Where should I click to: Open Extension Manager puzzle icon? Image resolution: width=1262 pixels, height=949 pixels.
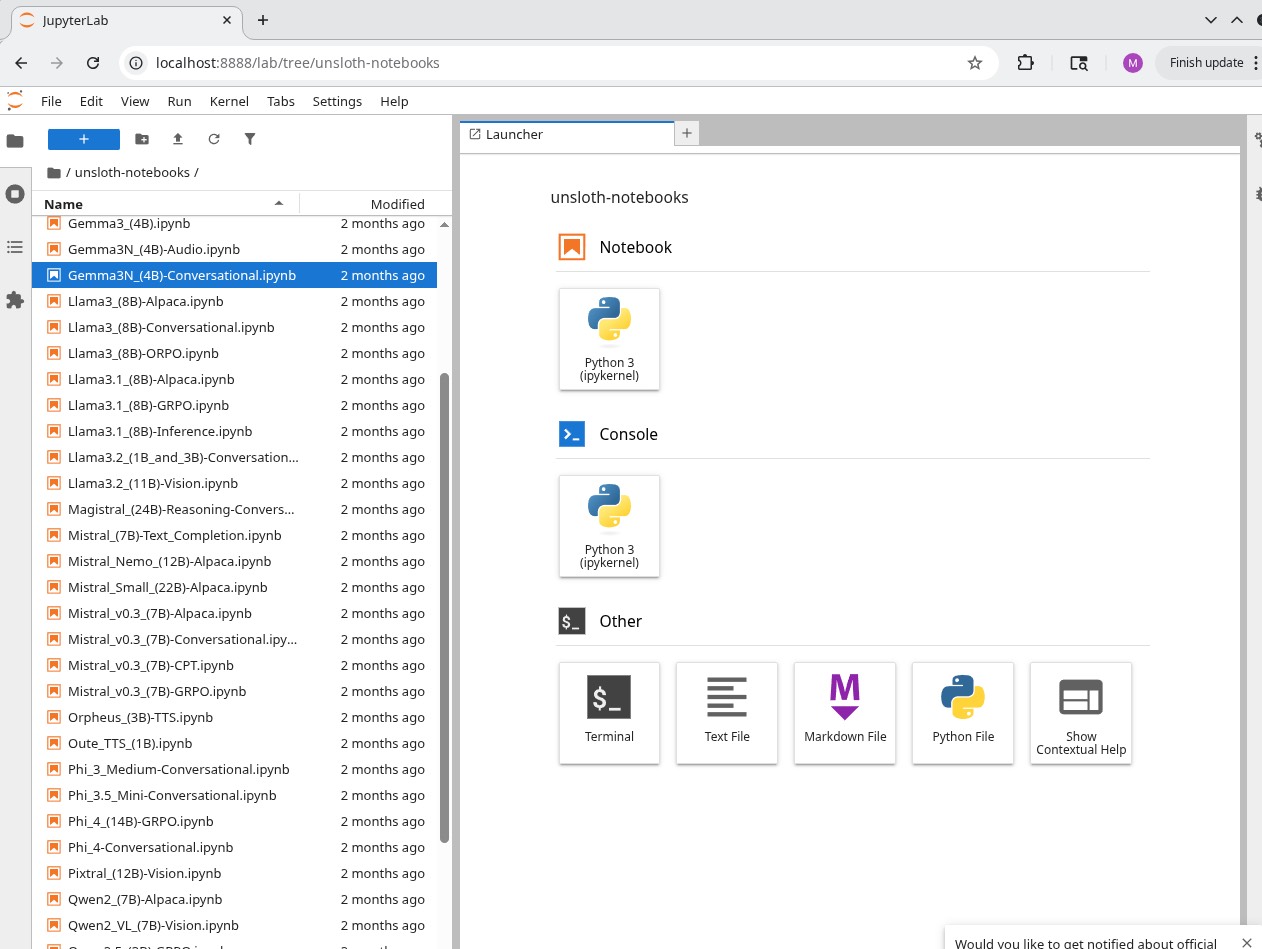15,300
